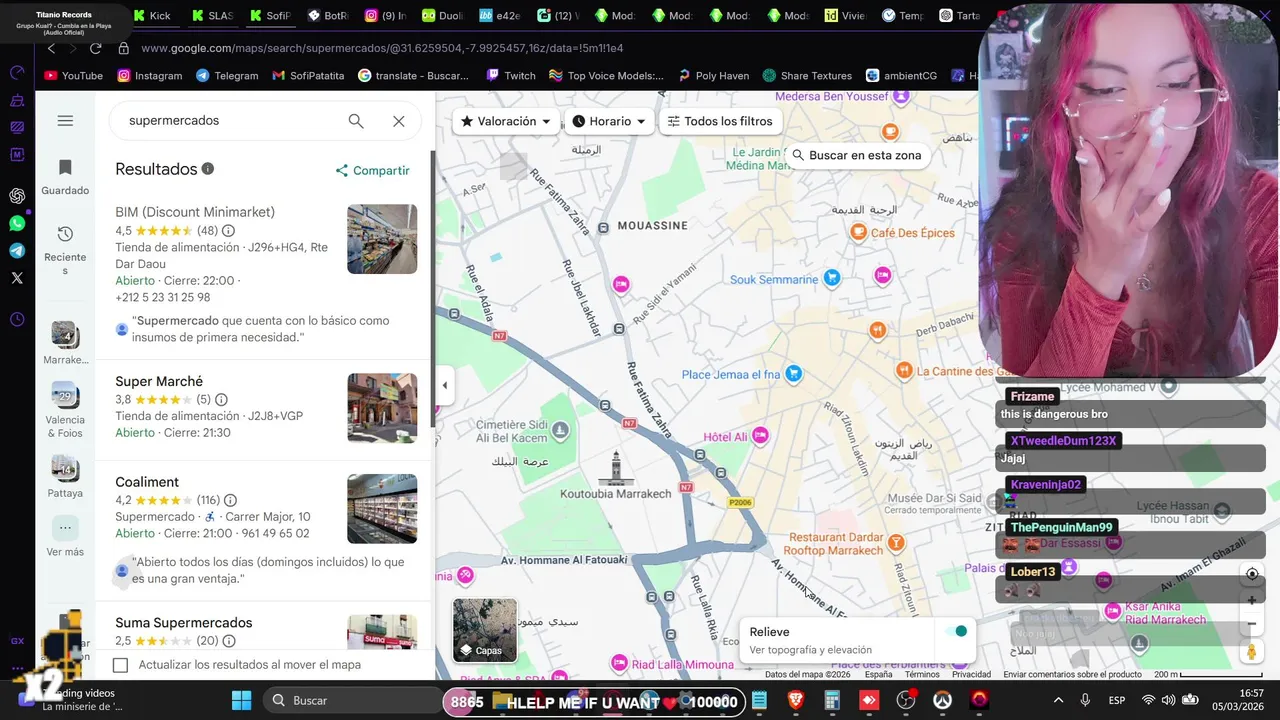
Task: View the BIM Discount Minimarket photo
Action: [x=382, y=239]
